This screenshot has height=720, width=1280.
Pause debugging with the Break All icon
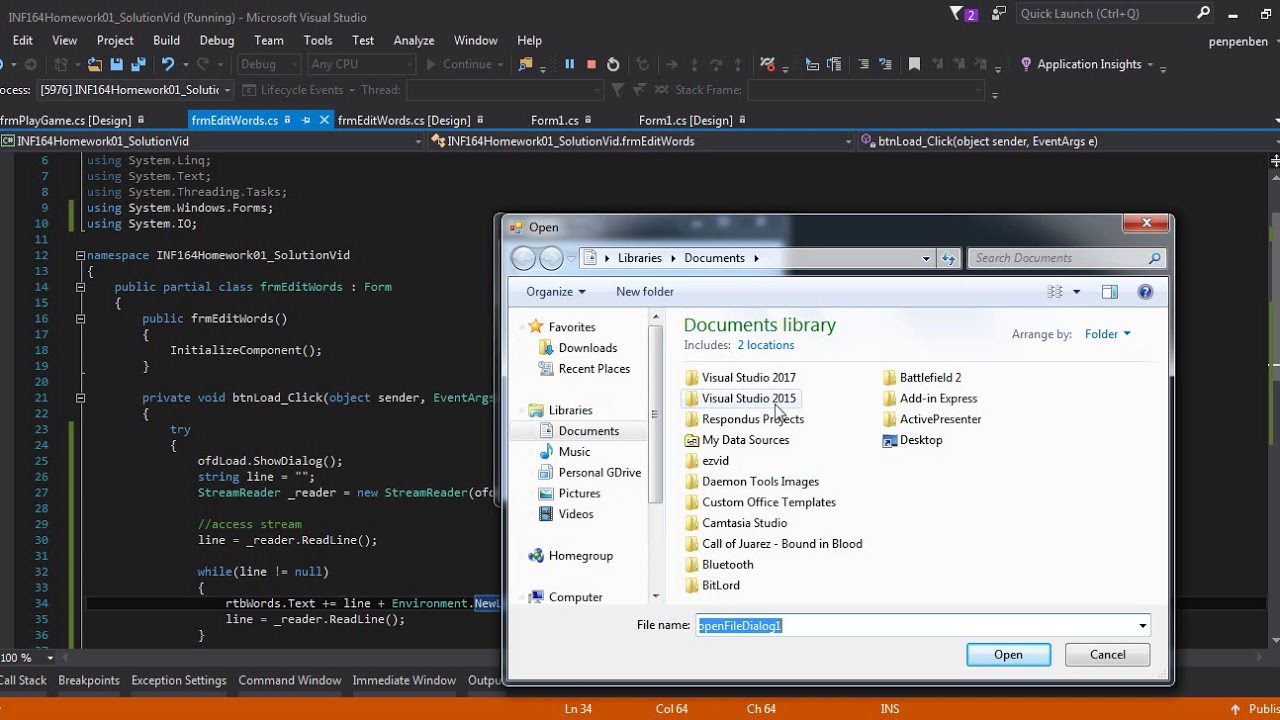569,64
